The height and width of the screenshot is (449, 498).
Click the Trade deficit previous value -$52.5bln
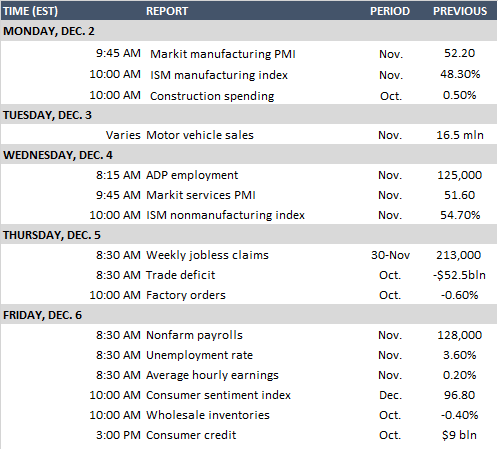click(x=459, y=275)
